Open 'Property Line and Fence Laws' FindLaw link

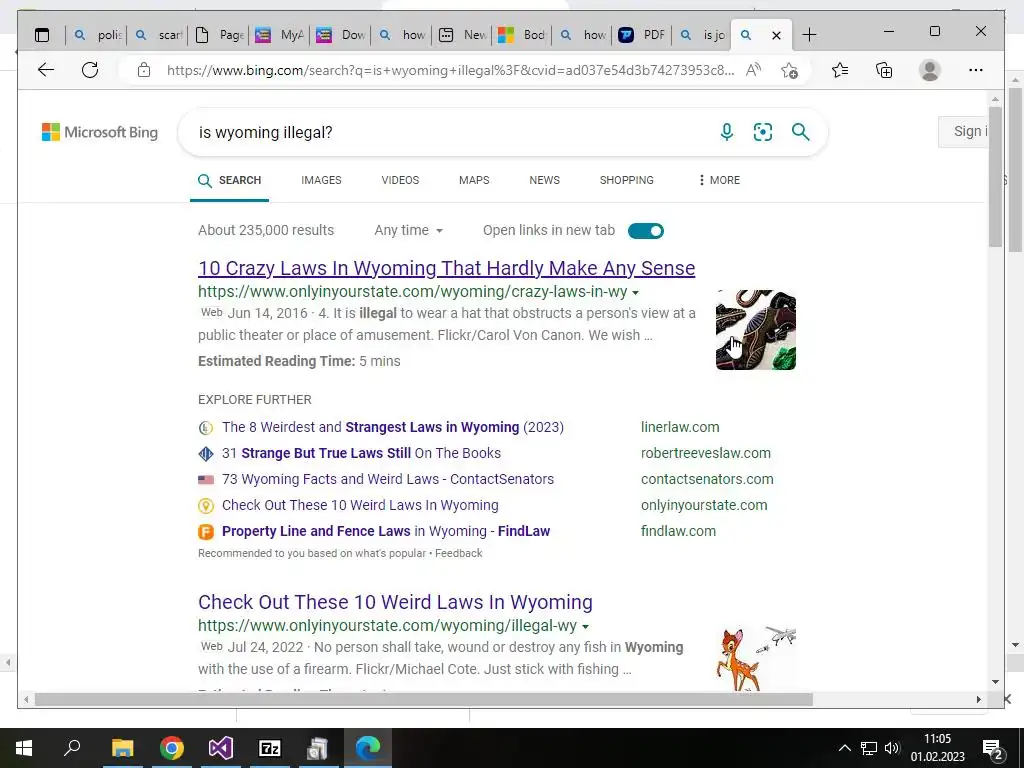pos(386,532)
